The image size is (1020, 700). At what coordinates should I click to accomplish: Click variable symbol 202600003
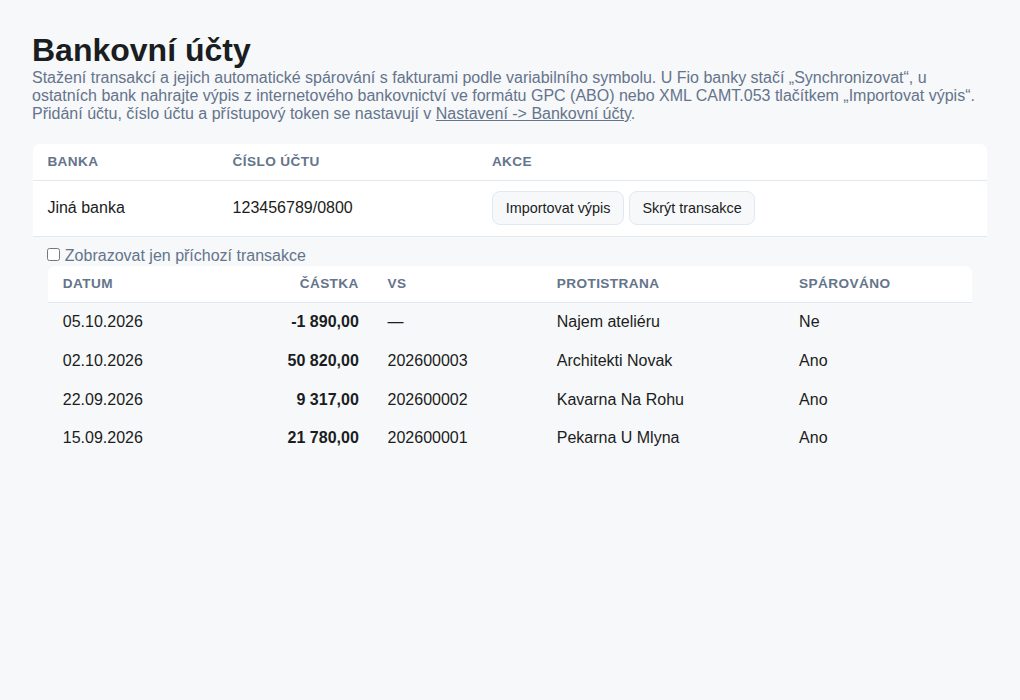(x=427, y=360)
